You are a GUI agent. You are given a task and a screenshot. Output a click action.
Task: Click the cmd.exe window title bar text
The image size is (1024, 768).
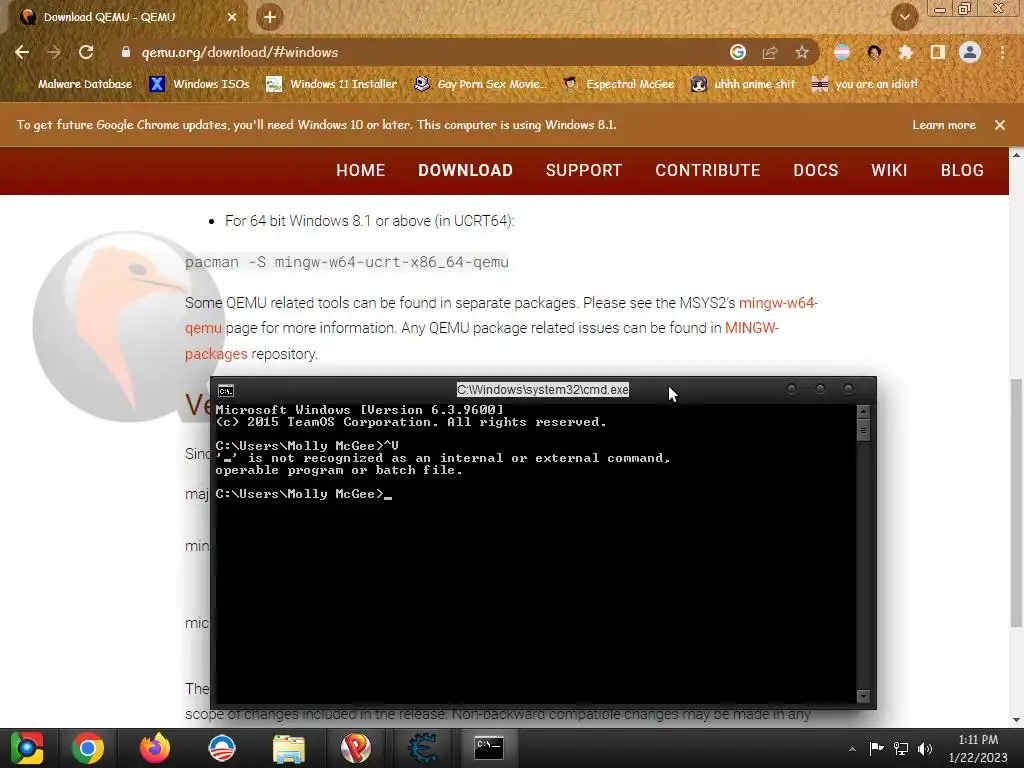coord(543,390)
